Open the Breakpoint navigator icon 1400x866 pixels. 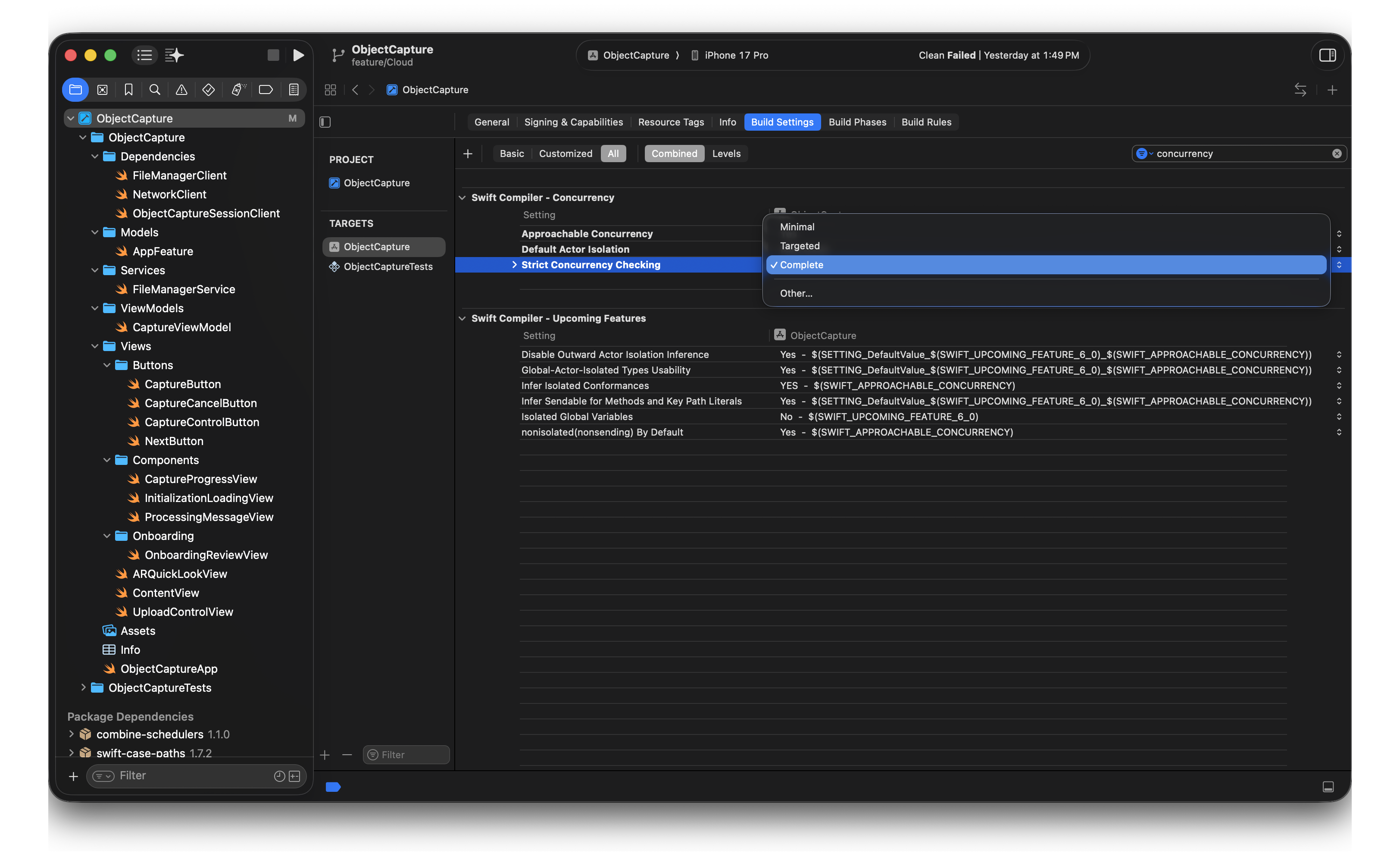(266, 89)
